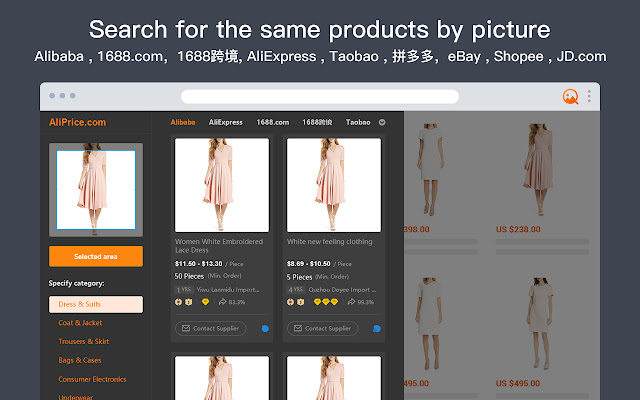Open Women White Embroidered Lace Dress thumbnail
640x400 pixels.
pos(222,185)
